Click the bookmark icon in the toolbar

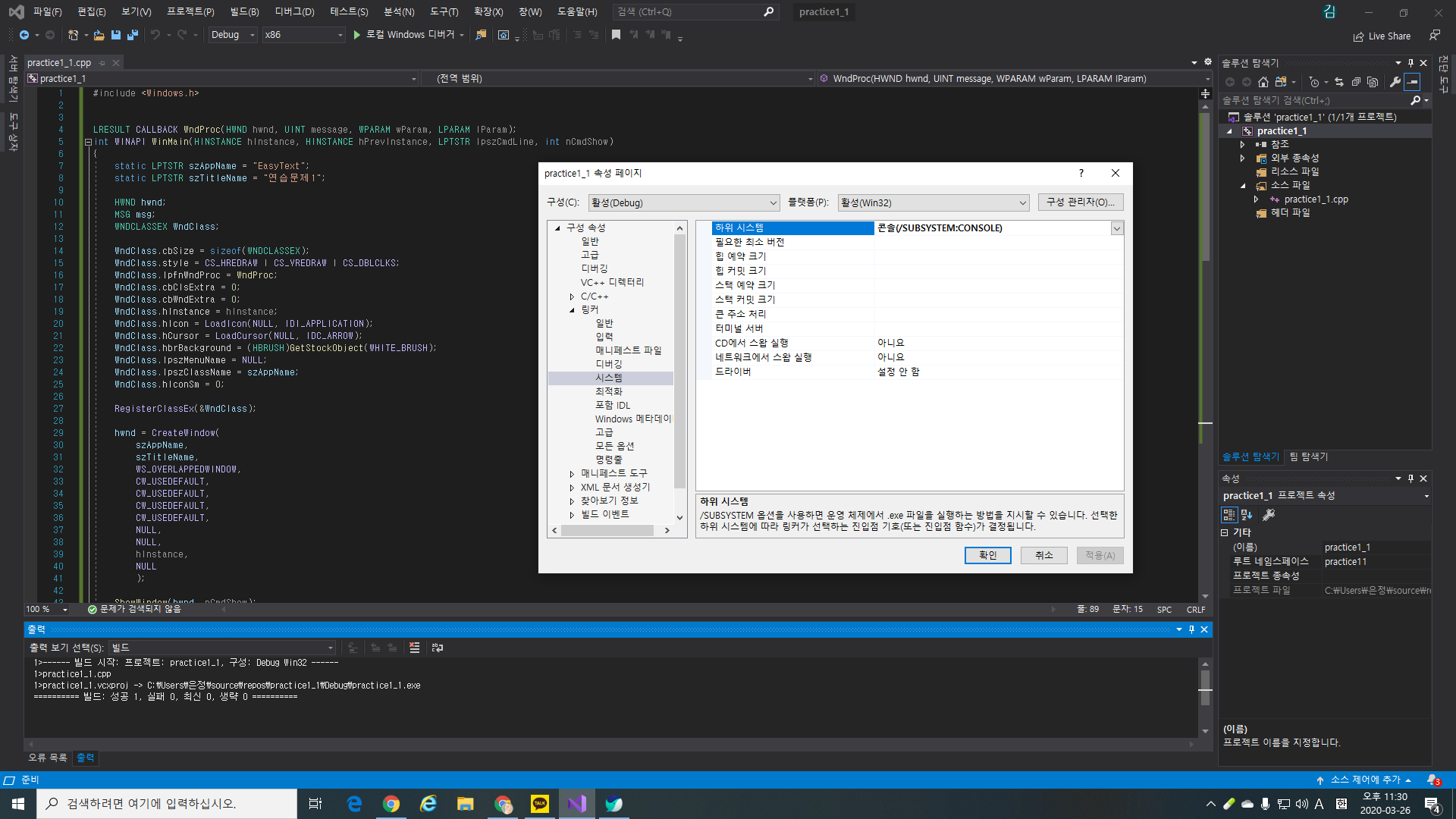616,35
